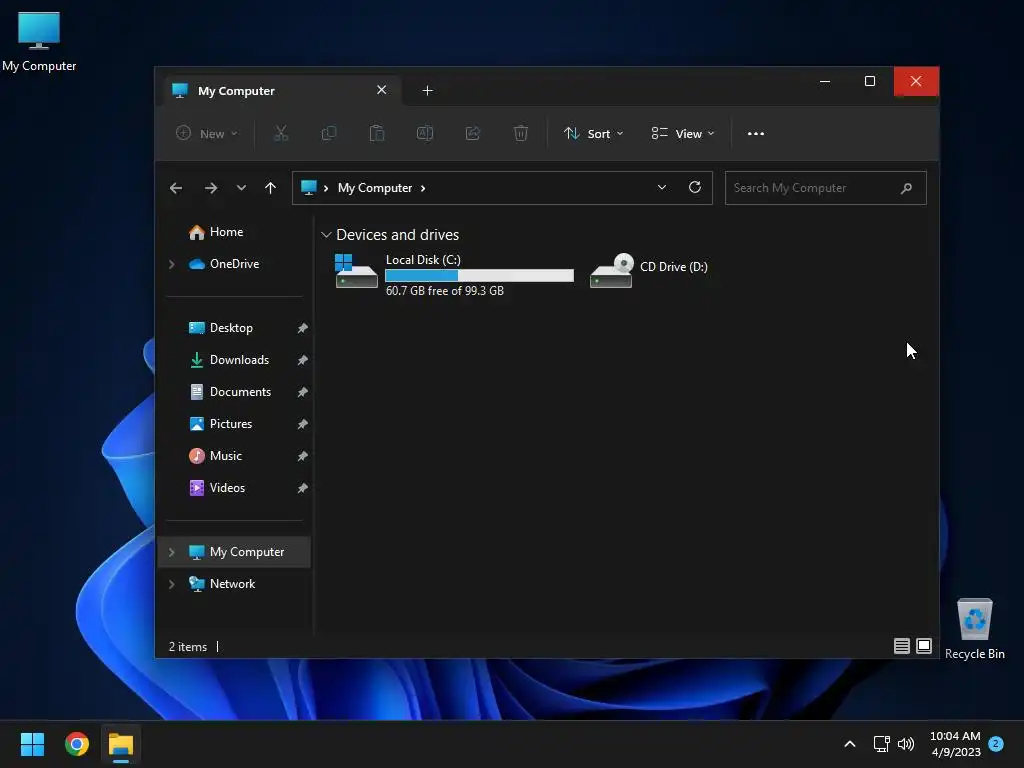This screenshot has height=768, width=1024.
Task: Click the 60.7 GB free of 99.3 GB text
Action: coord(445,291)
